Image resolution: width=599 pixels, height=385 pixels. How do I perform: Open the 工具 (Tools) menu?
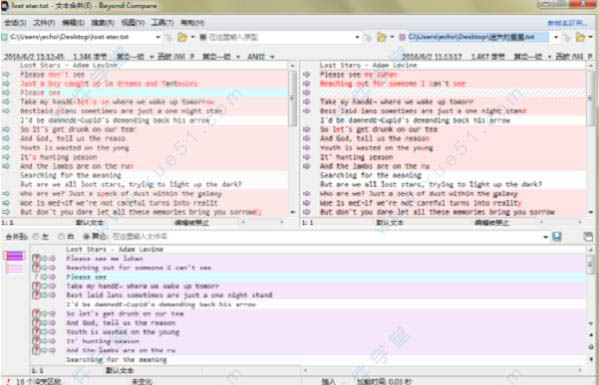tap(162, 23)
